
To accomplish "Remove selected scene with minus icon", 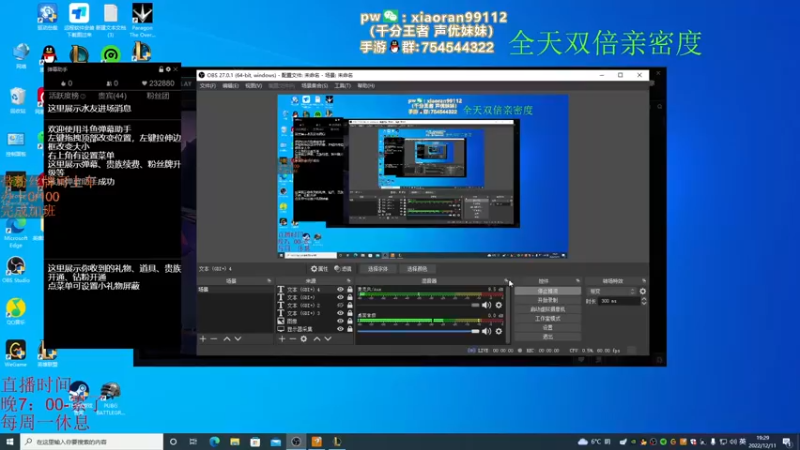I will click(x=214, y=339).
